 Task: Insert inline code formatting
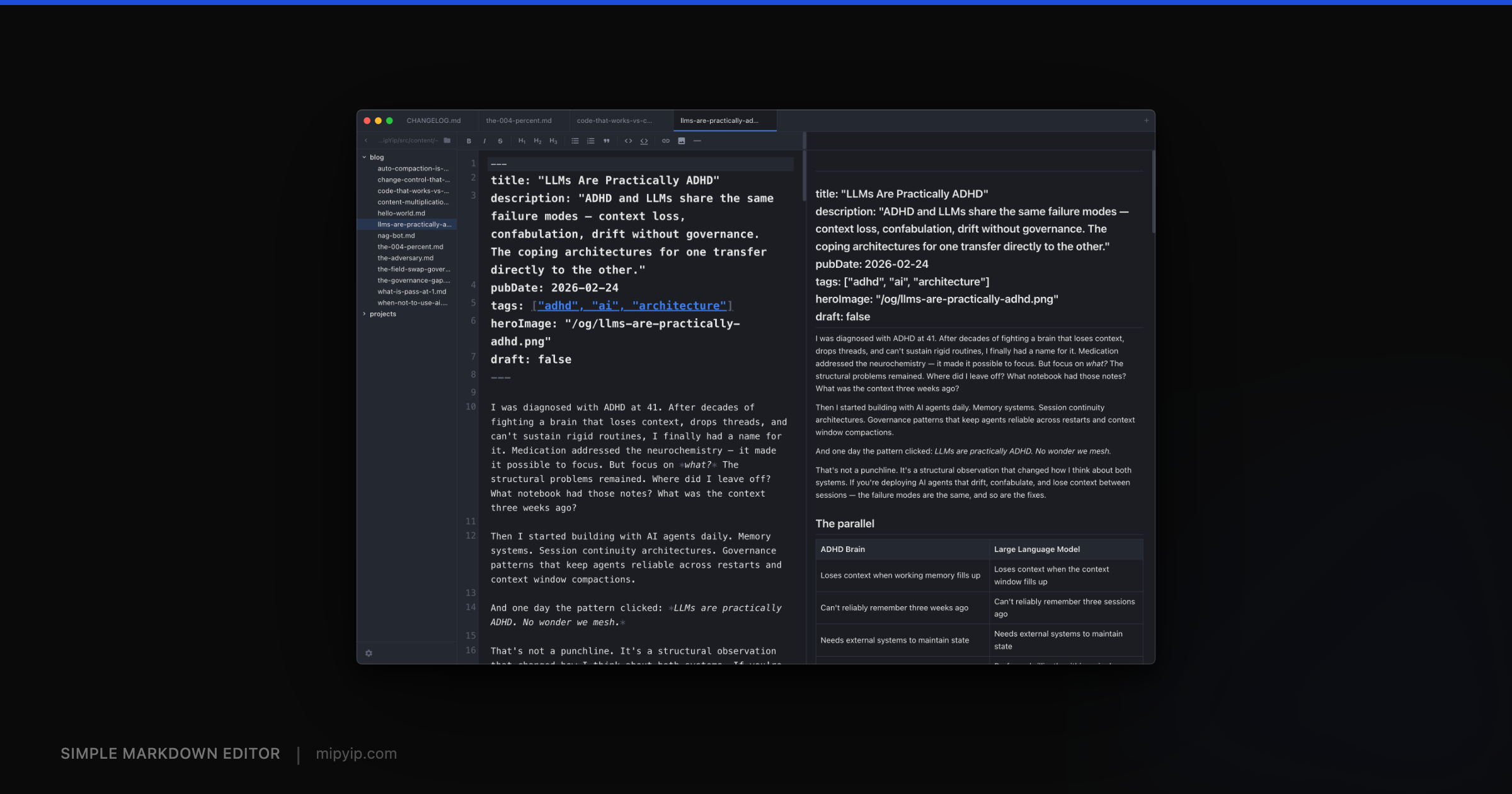(x=628, y=141)
